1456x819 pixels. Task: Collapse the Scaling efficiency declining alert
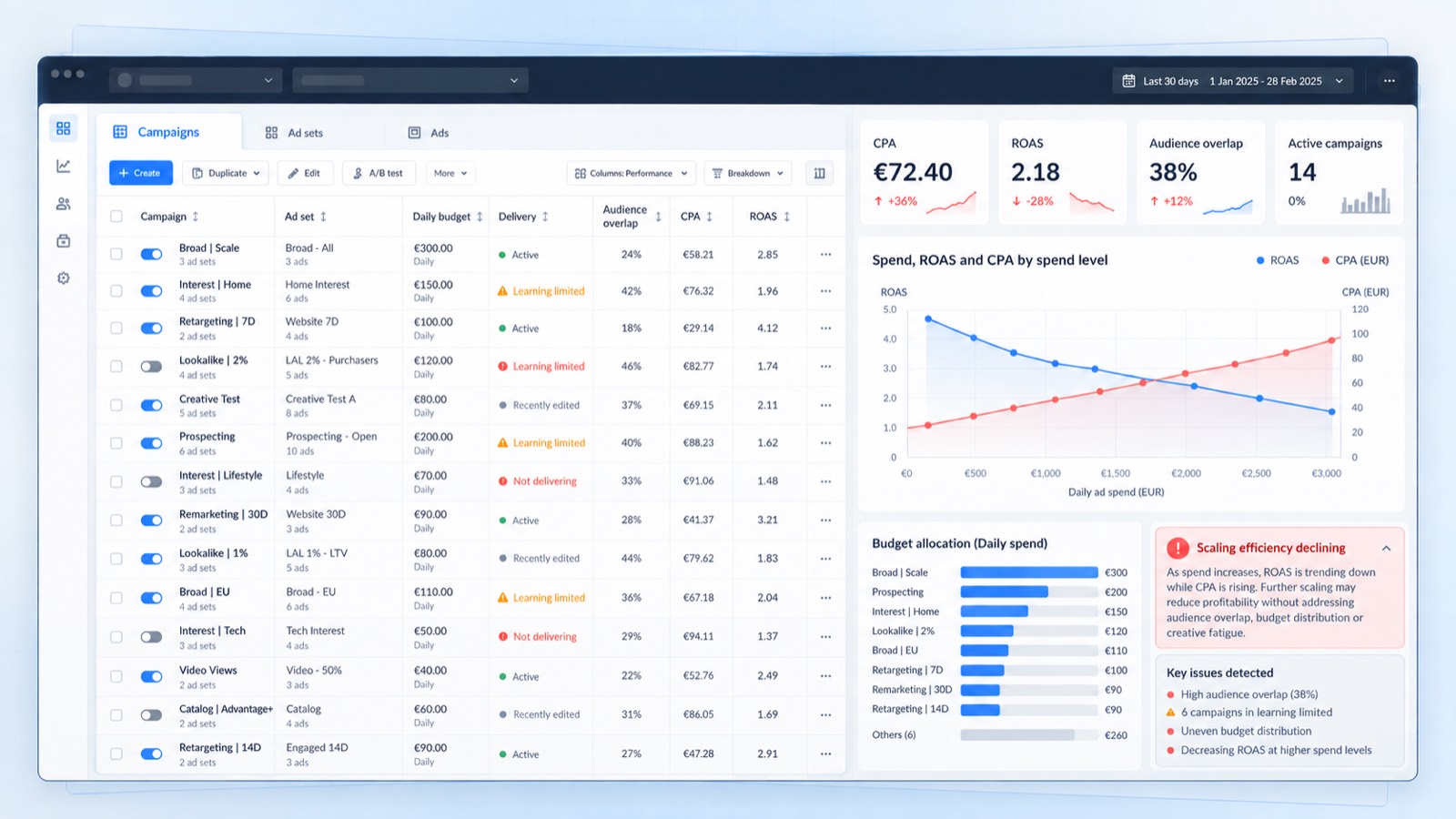[x=1386, y=548]
